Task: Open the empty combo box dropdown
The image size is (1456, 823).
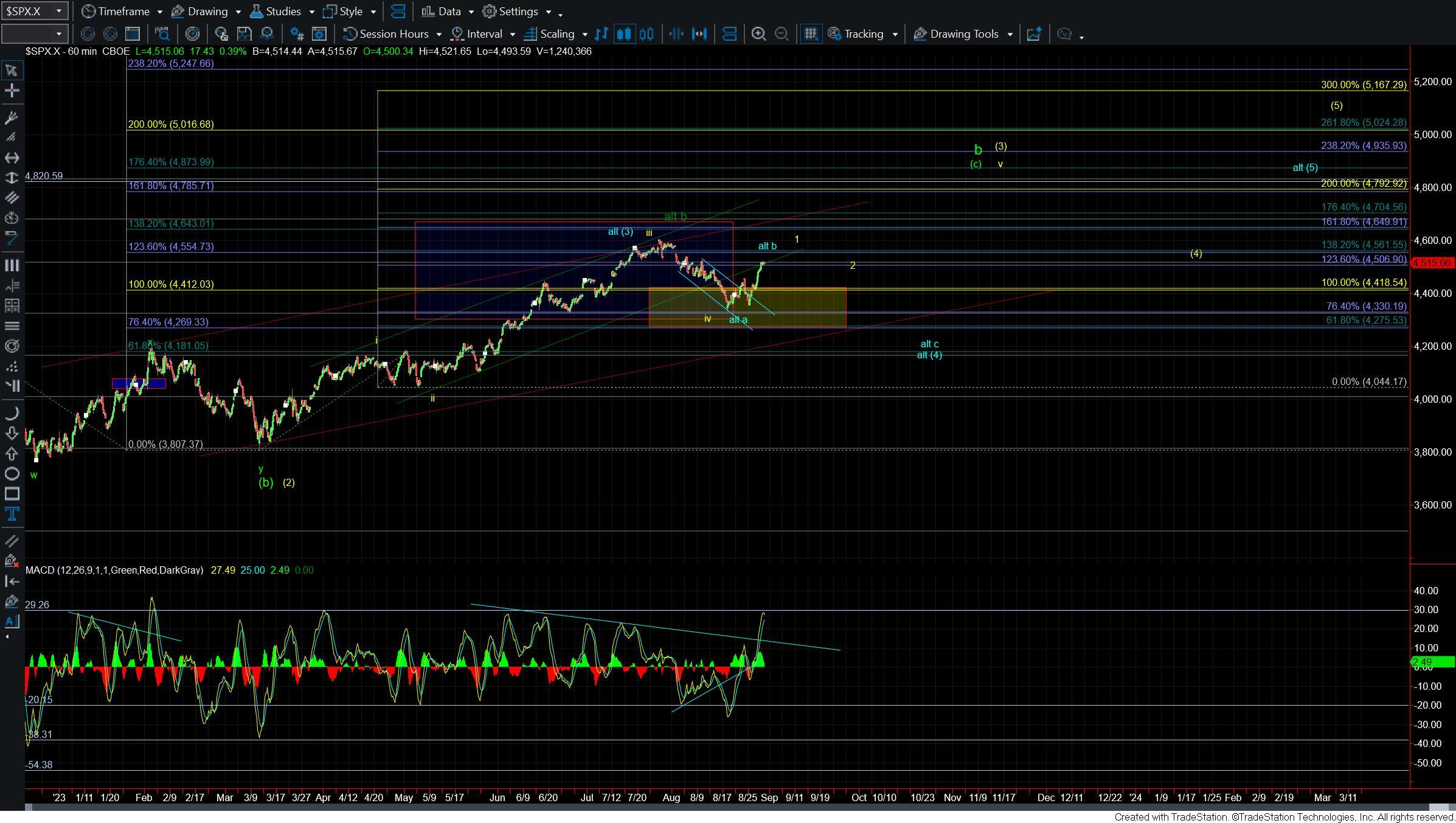Action: tap(59, 34)
